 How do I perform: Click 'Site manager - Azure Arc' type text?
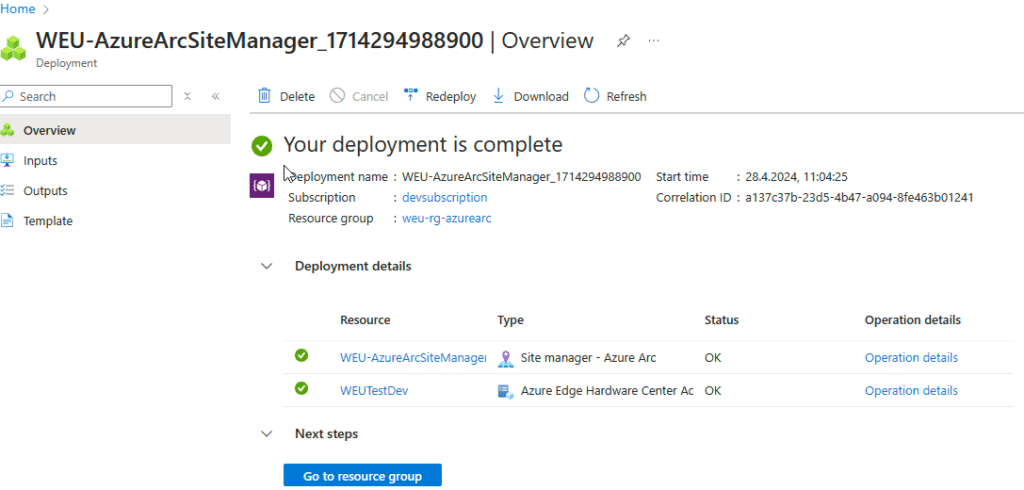click(x=588, y=358)
